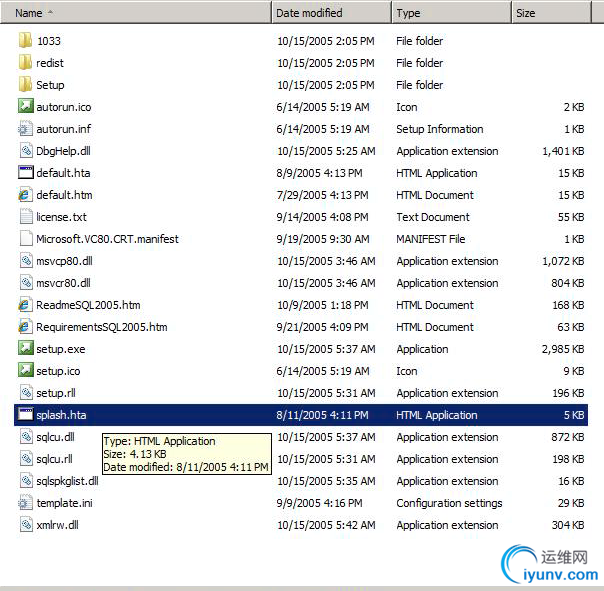Click the folder name 1033
Viewport: 604px width, 591px height.
click(x=49, y=41)
